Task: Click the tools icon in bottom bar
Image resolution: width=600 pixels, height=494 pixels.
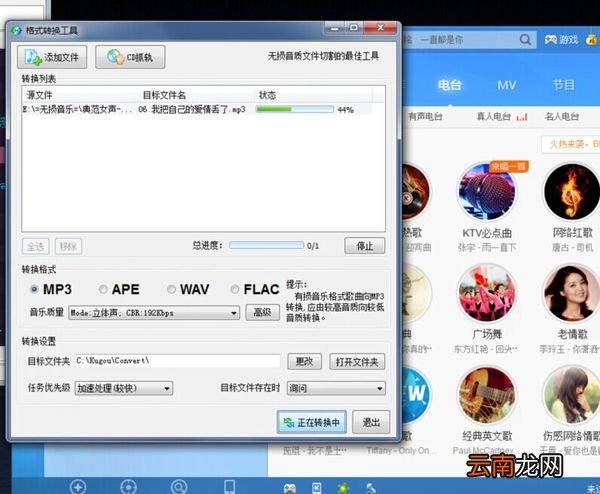Action: (x=371, y=488)
